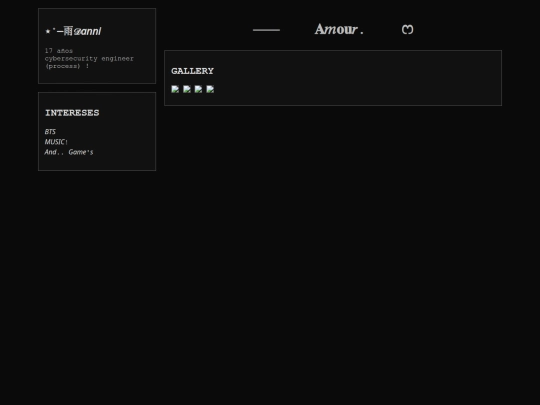Click the MUSIC! interest entry
Image resolution: width=540 pixels, height=405 pixels.
click(56, 142)
